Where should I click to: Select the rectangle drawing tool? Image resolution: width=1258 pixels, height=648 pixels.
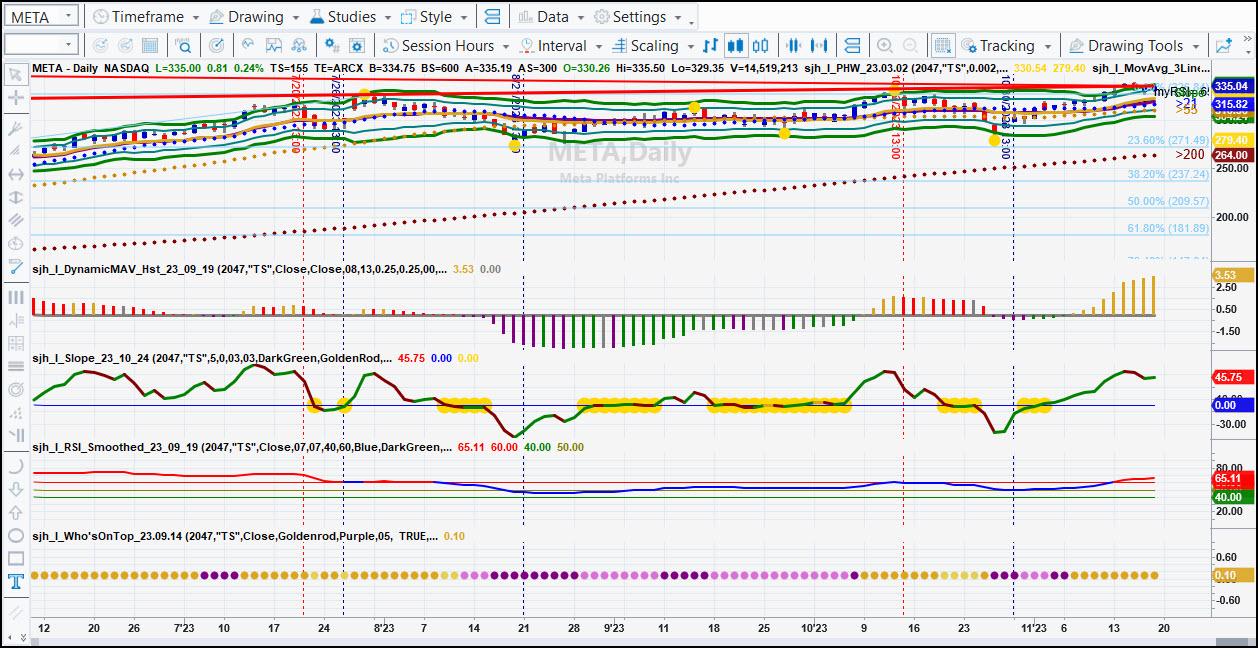[15, 558]
